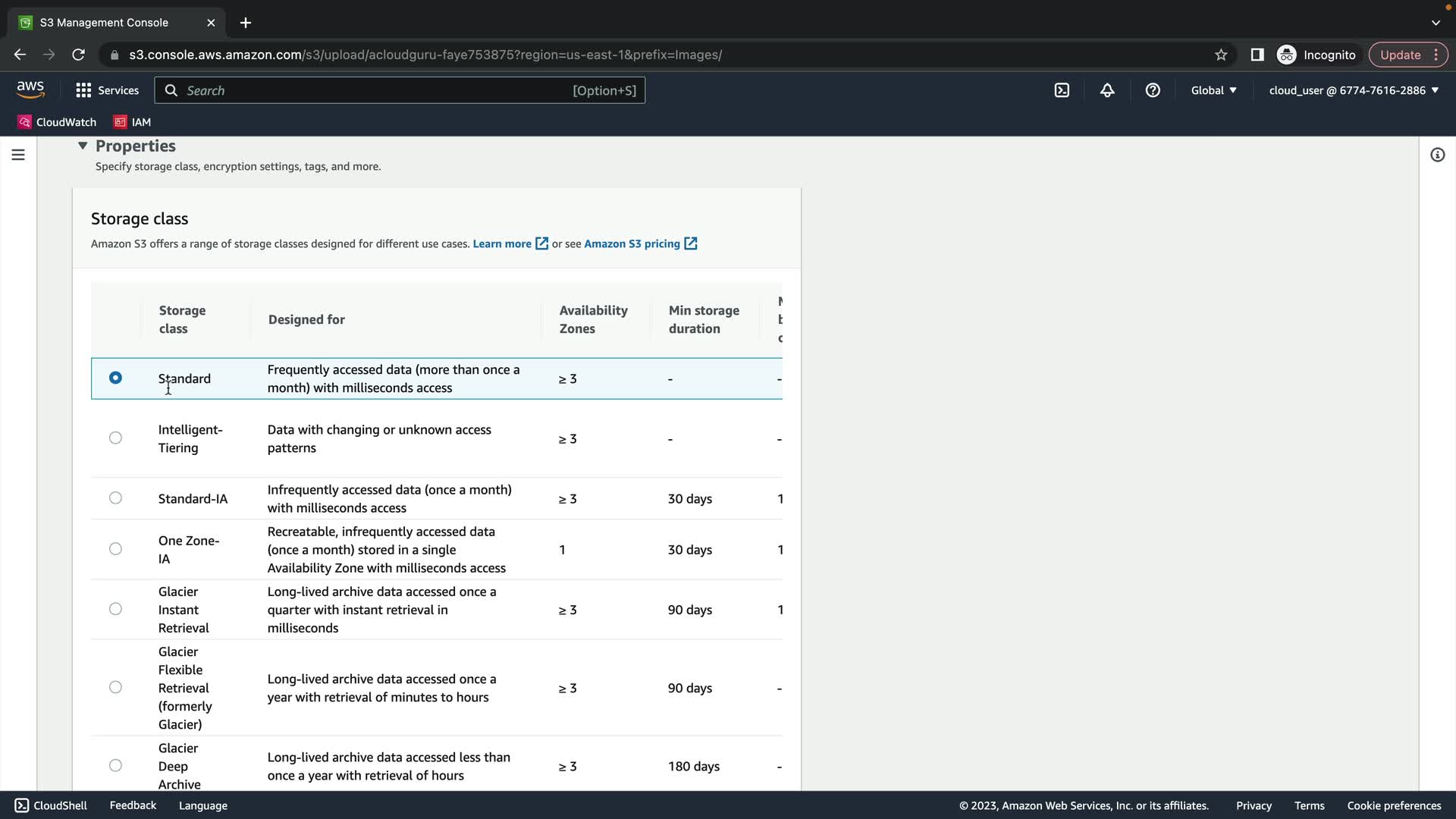1456x819 pixels.
Task: Collapse the Properties section
Action: pos(83,146)
